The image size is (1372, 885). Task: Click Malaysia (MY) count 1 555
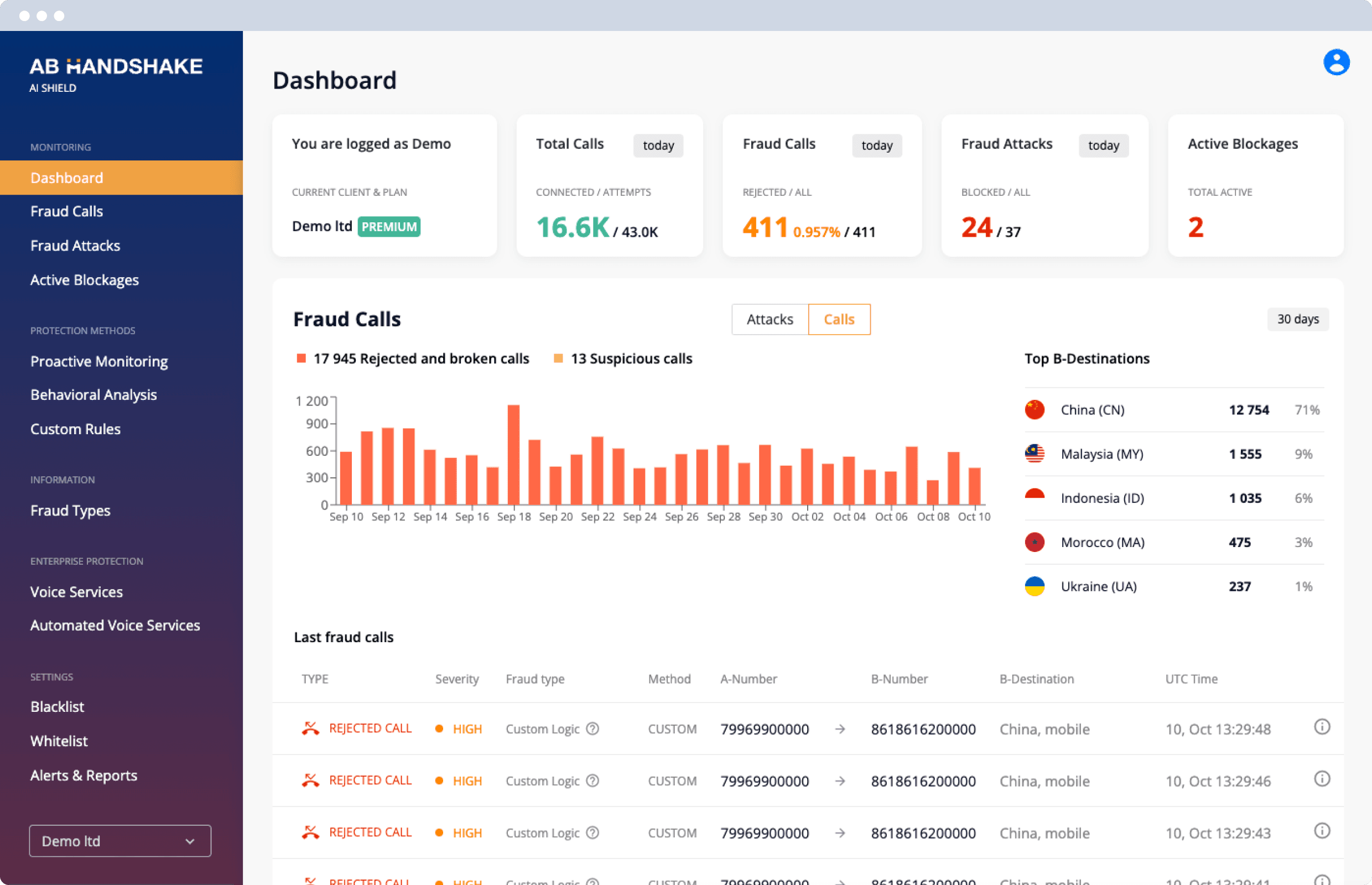(x=1245, y=454)
